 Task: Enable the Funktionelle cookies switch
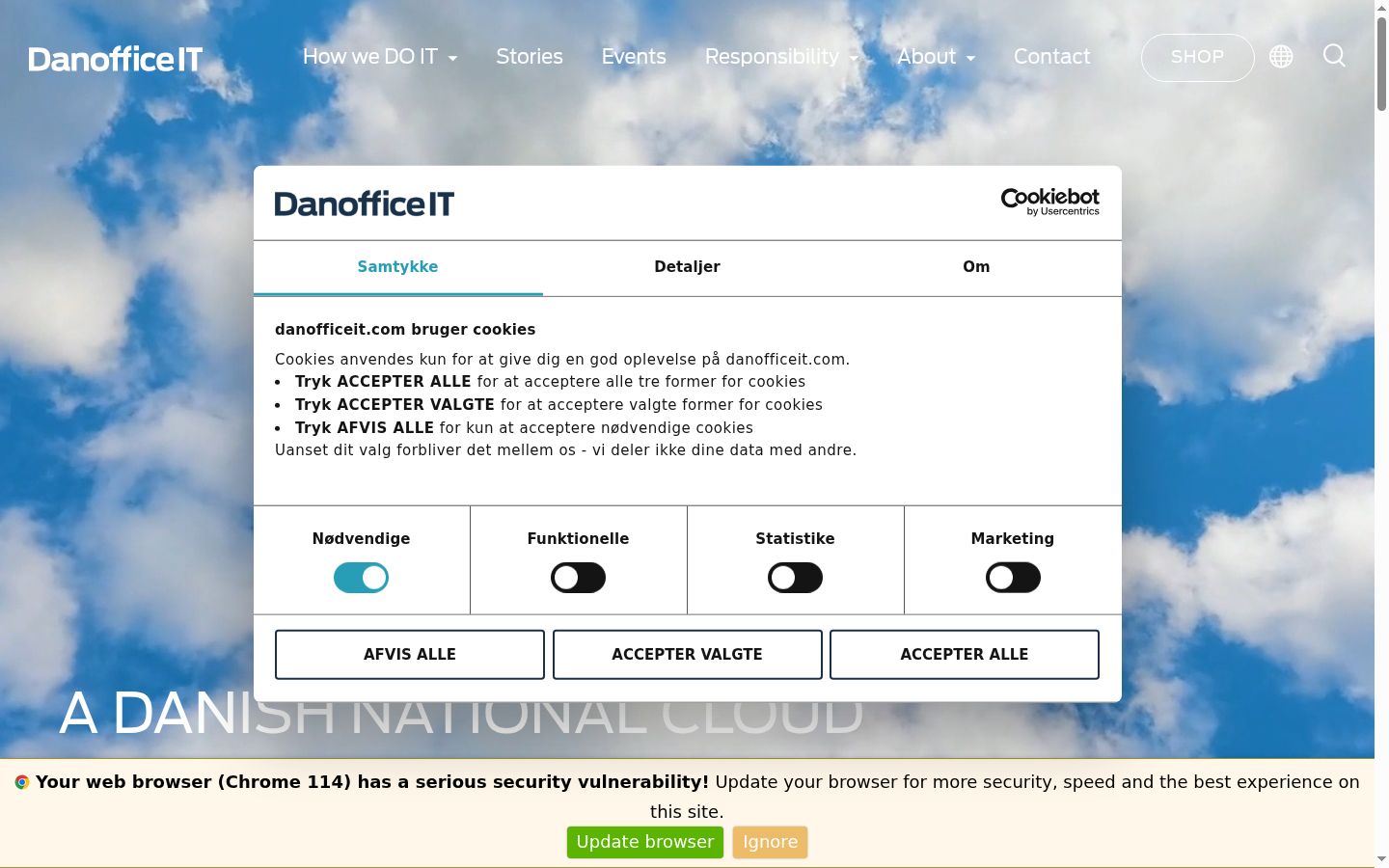tap(578, 578)
